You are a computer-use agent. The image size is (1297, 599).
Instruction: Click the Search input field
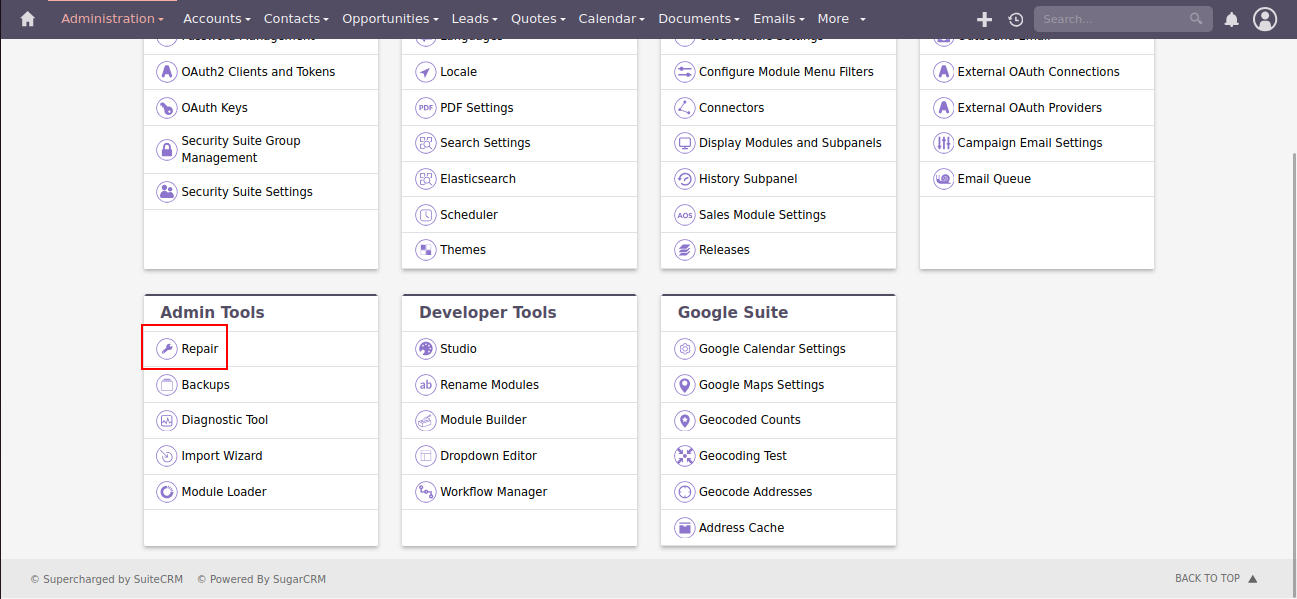click(1110, 19)
